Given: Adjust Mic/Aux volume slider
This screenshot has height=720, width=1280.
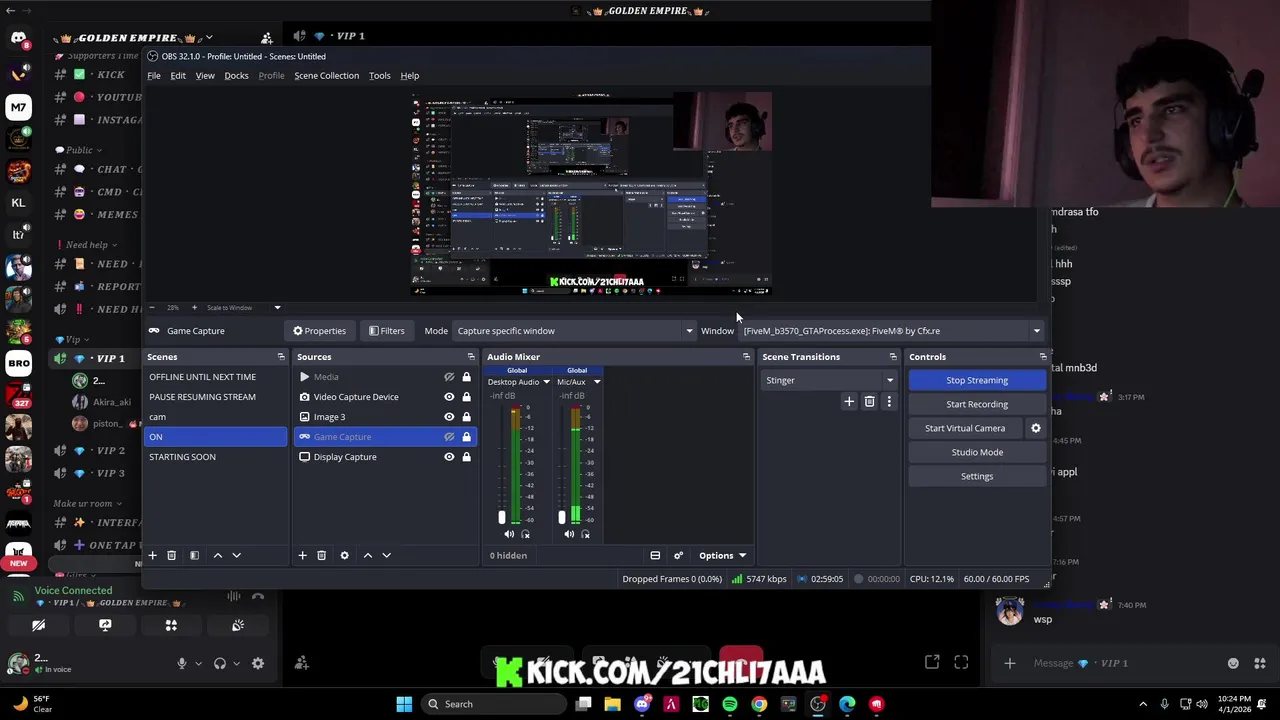Looking at the screenshot, I should (562, 517).
